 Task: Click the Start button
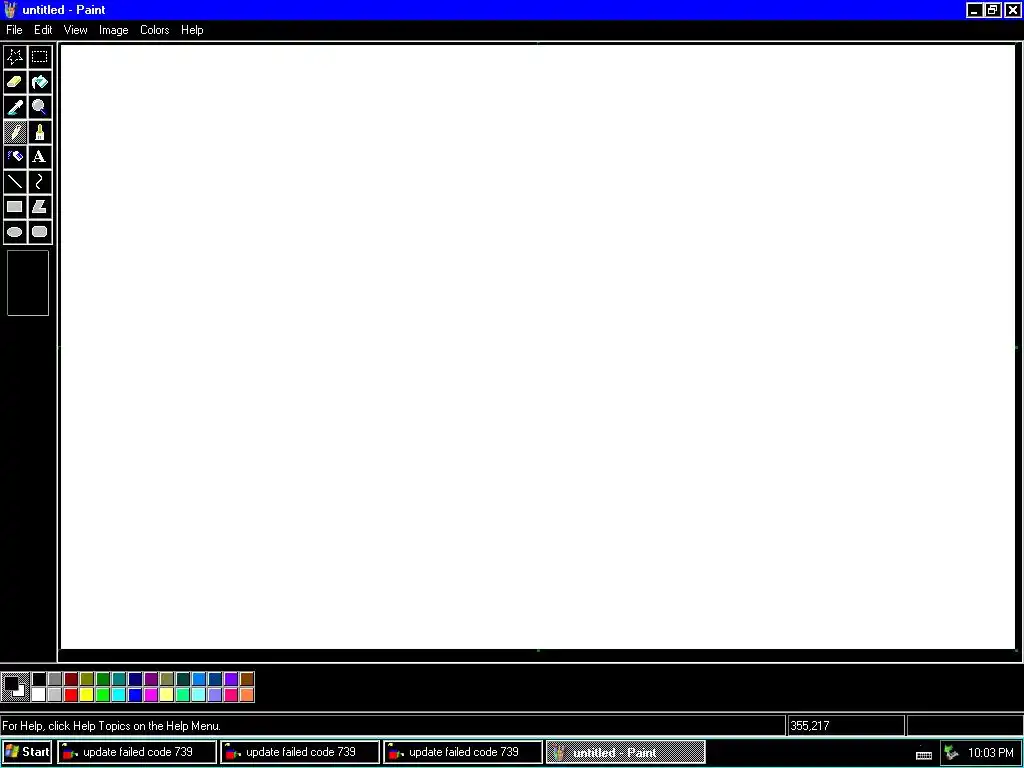27,752
